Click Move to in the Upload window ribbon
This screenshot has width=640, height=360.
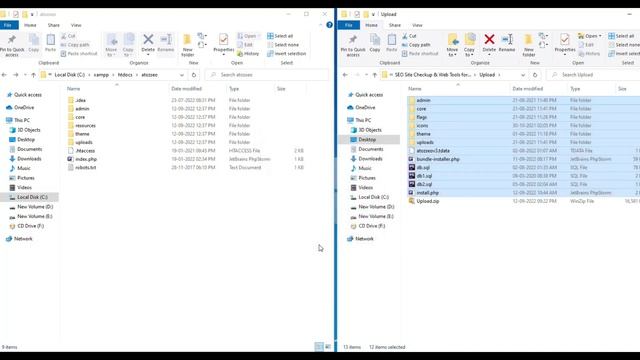point(452,45)
